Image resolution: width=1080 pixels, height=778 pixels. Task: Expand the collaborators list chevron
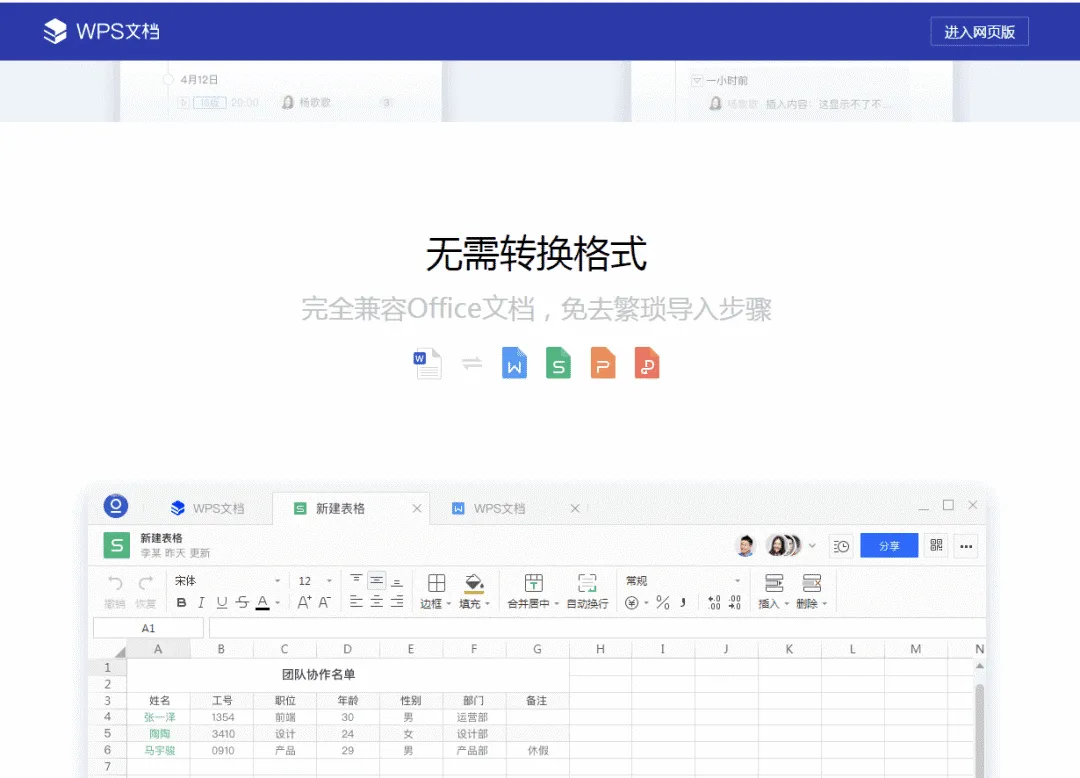coord(812,546)
